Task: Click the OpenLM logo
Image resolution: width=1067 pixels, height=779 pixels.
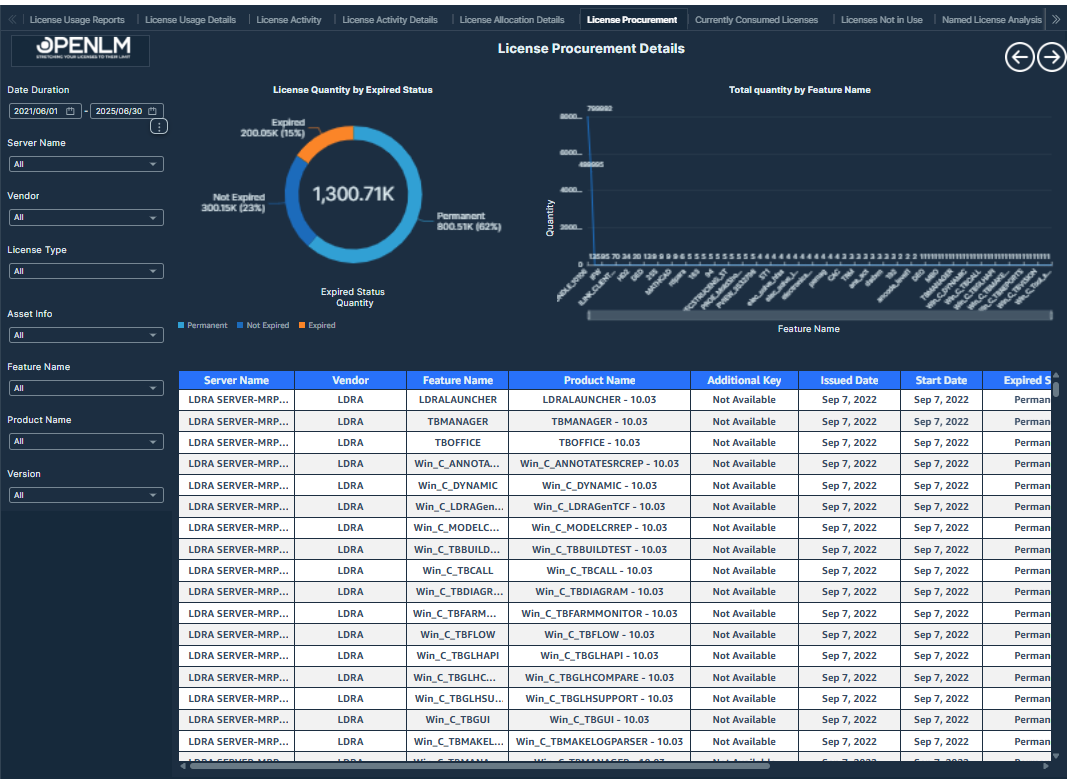Action: tap(80, 50)
